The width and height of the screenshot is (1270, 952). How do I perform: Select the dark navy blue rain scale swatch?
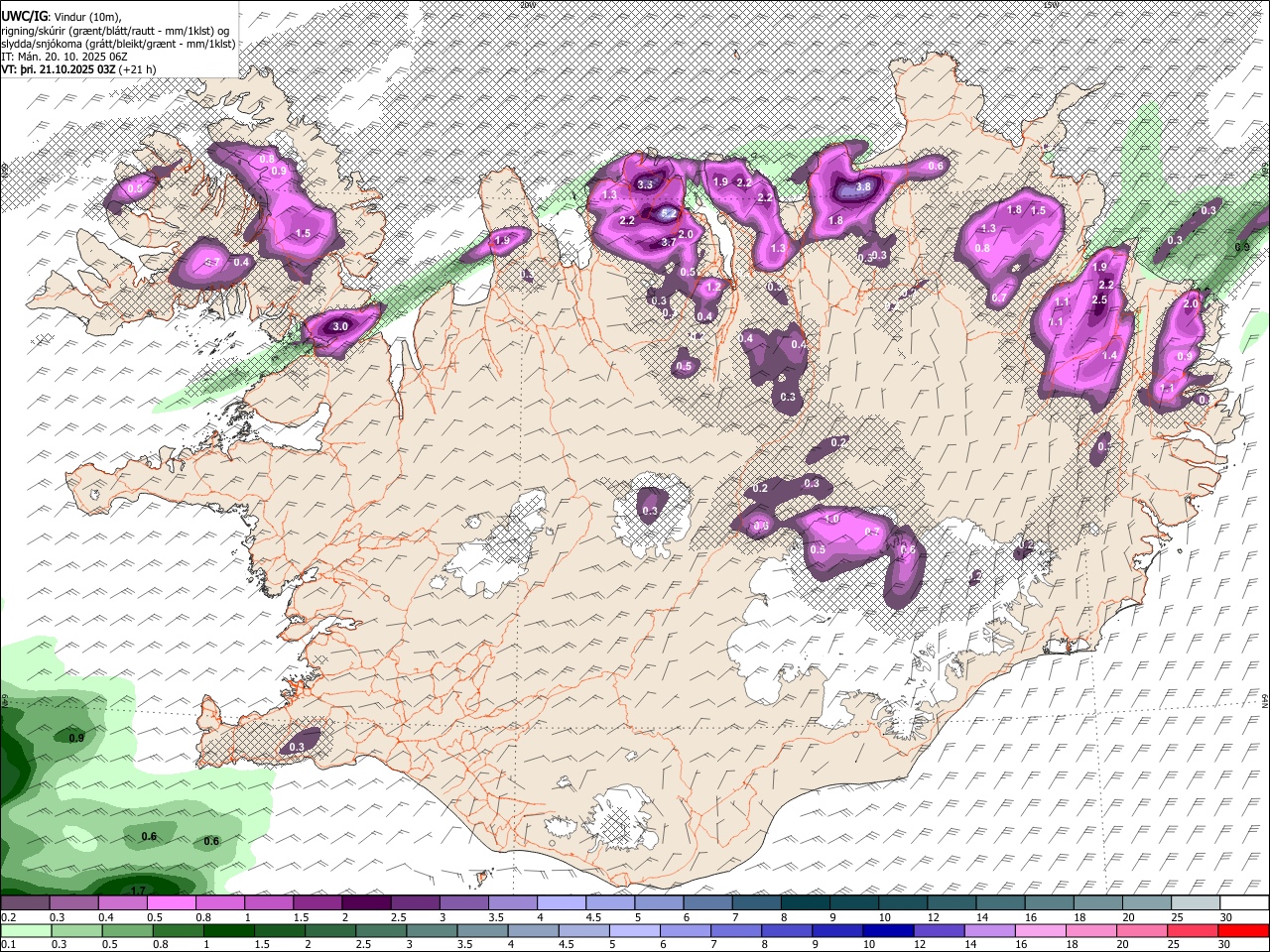coord(888,931)
